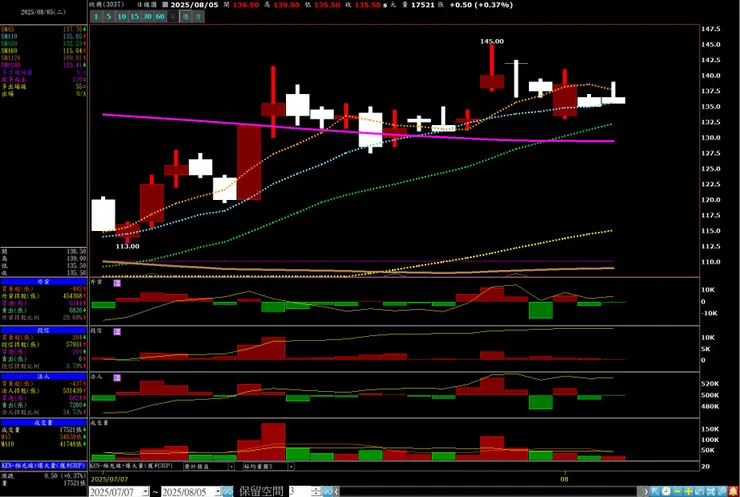Click the horizontal scrollbar right arrow
Screen dimensions: 740x497
646,492
